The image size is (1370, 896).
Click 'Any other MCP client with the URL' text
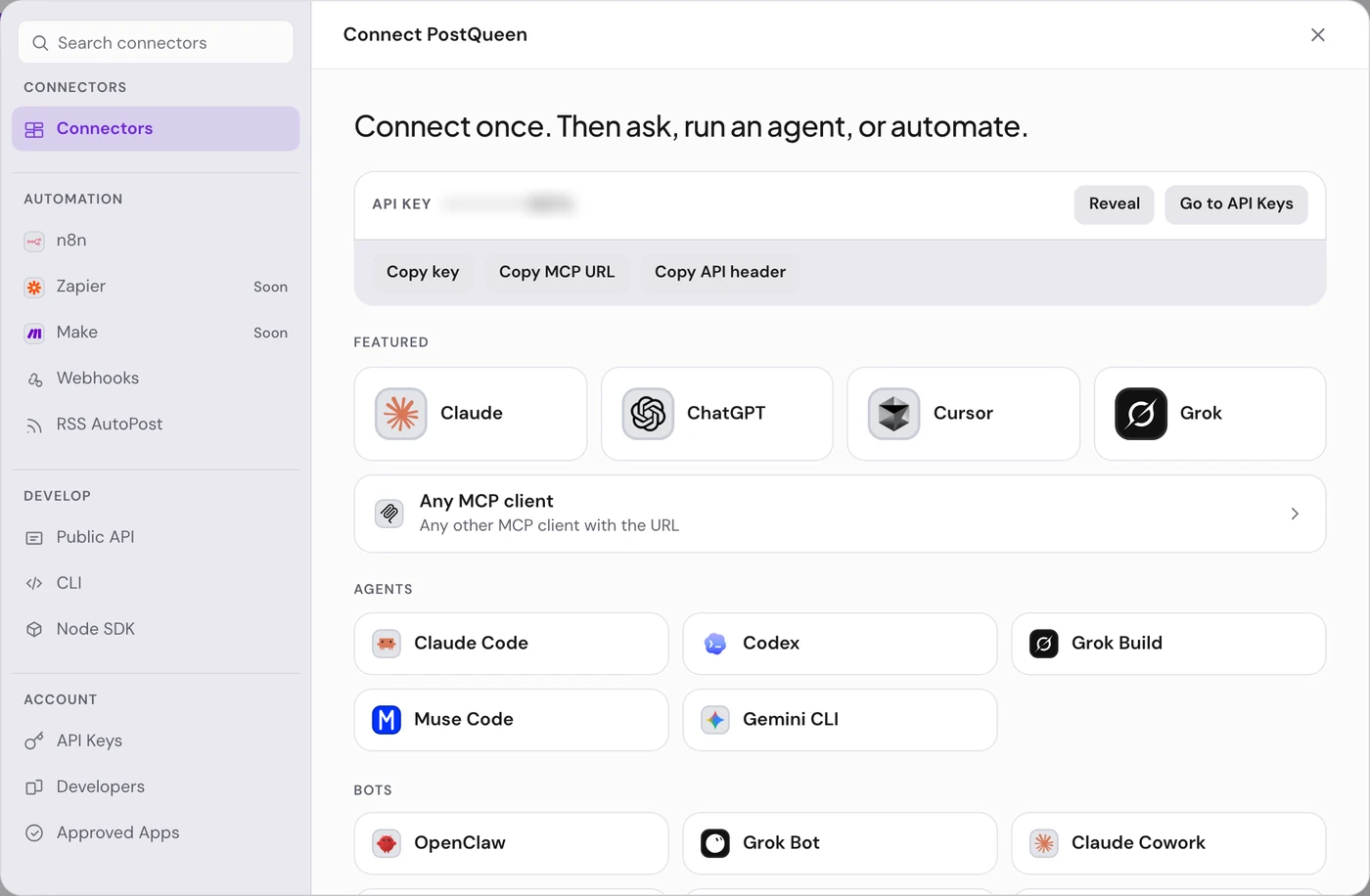click(x=549, y=525)
